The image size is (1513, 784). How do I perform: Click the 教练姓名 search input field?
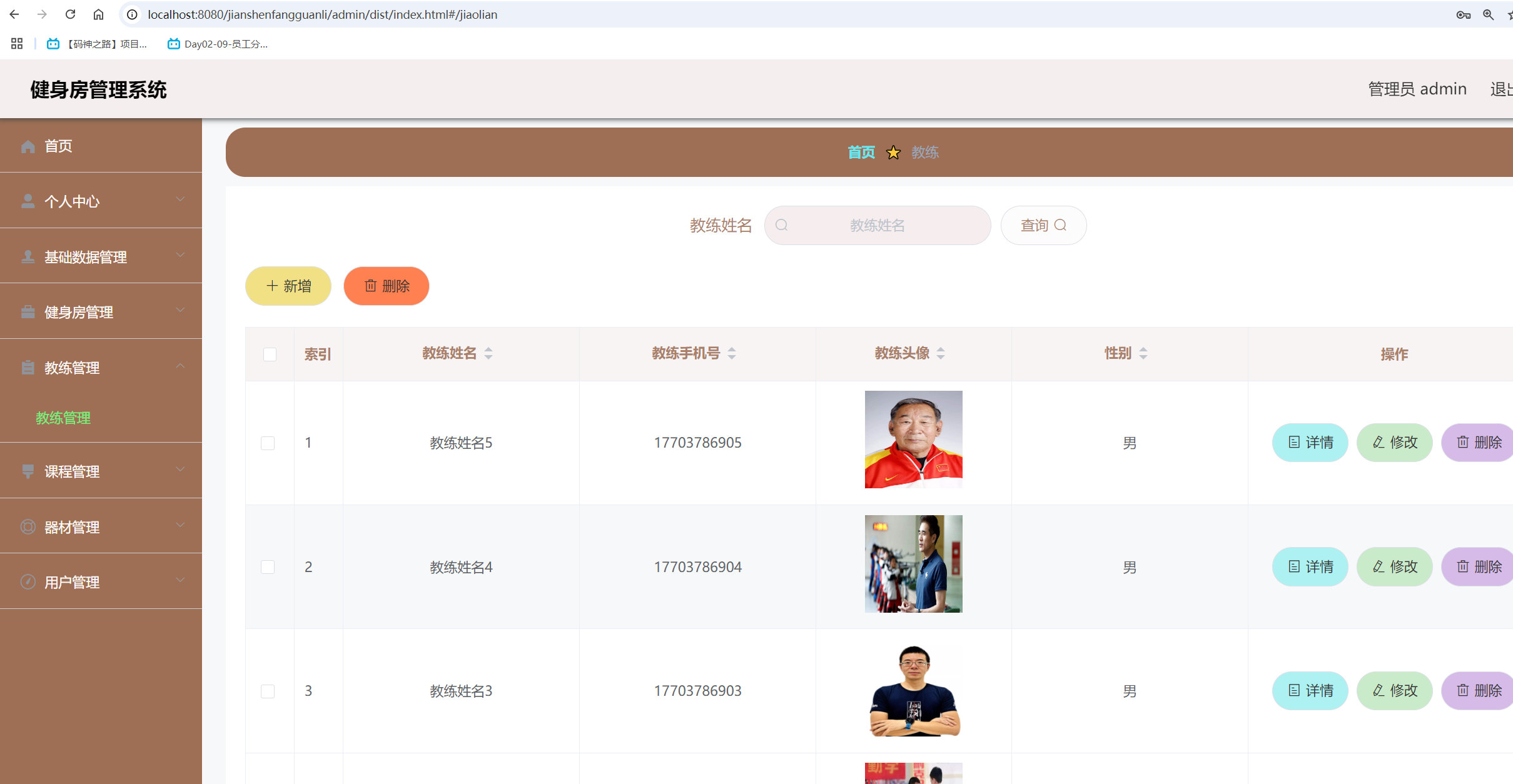(x=878, y=225)
